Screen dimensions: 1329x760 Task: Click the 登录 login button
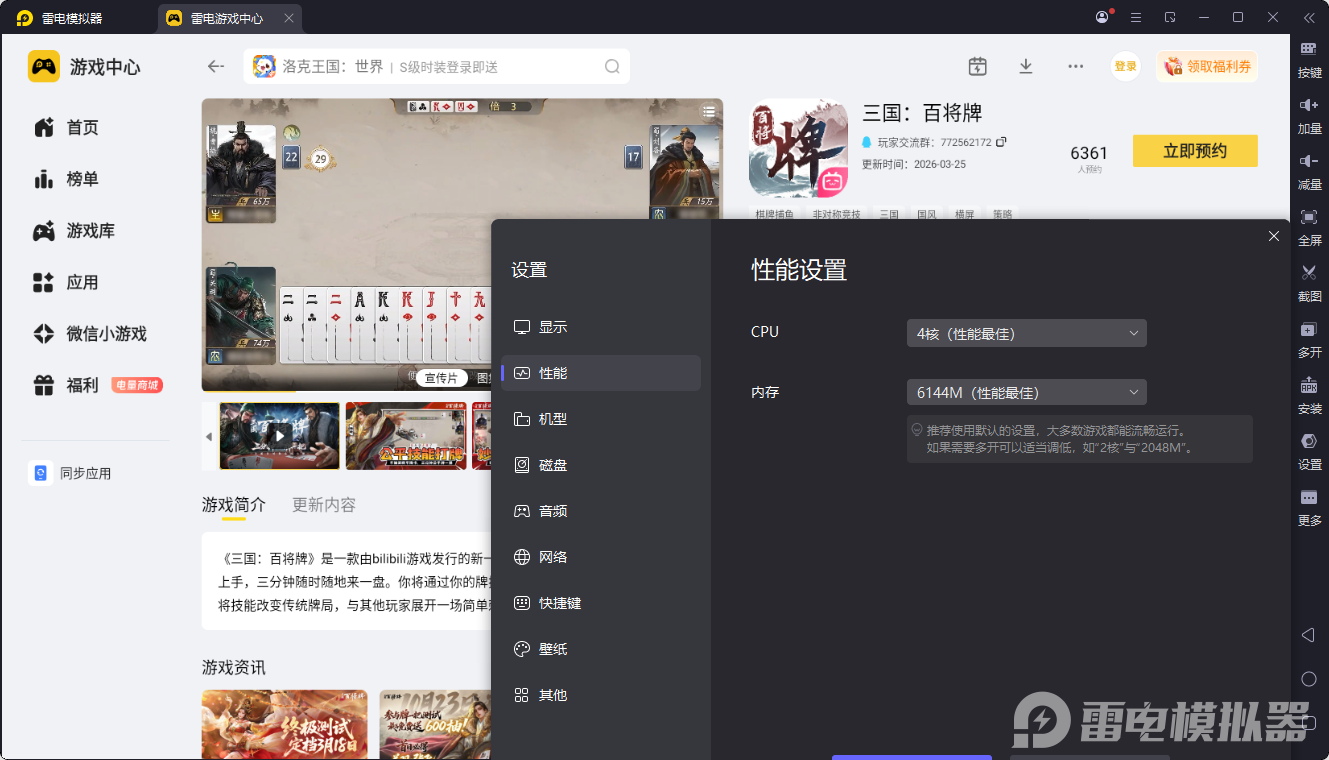(1126, 66)
